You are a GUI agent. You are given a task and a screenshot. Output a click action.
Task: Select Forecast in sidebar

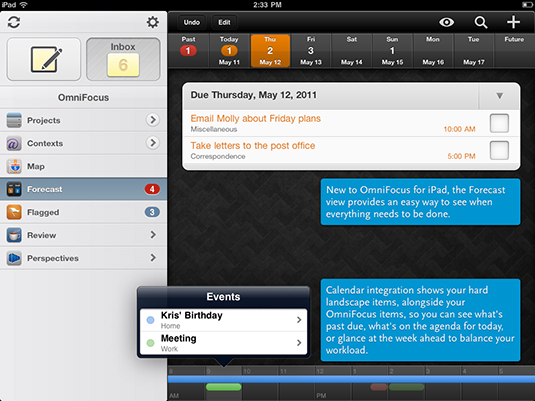coord(84,189)
